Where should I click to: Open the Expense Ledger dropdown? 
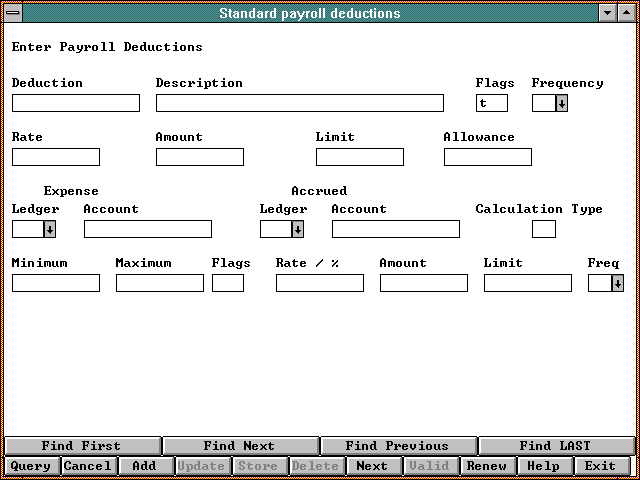(49, 229)
